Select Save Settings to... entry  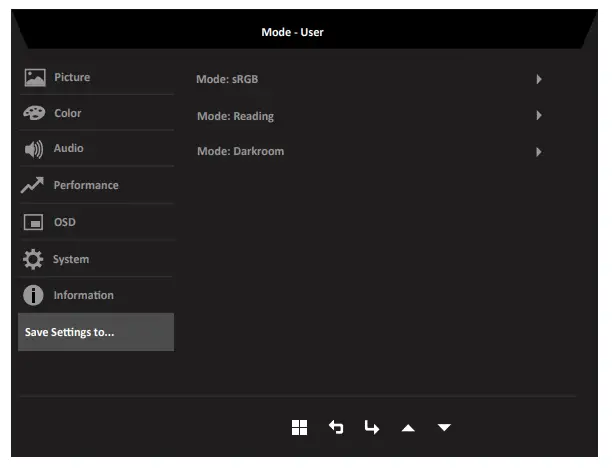(96, 332)
